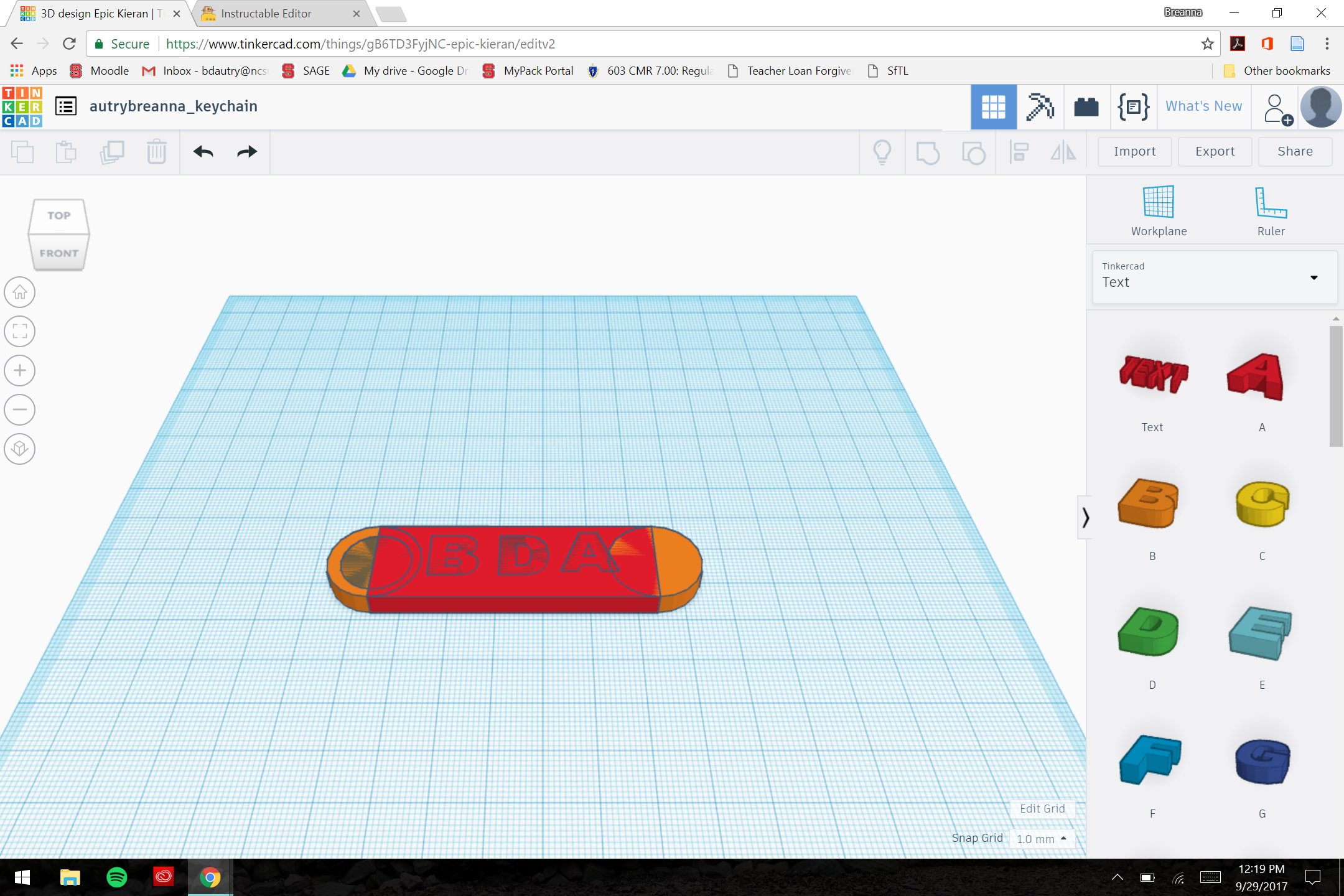Click the Export button
1344x896 pixels.
1214,151
